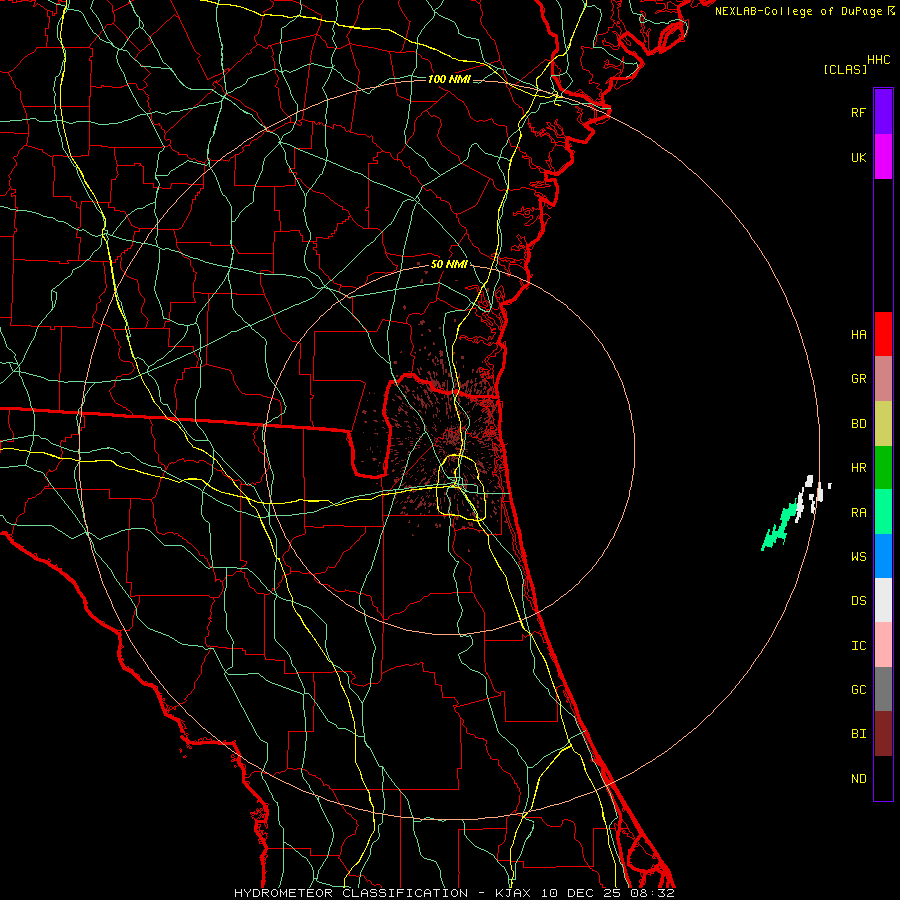Pick the aqua RA legend swatch
900x900 pixels.
883,512
